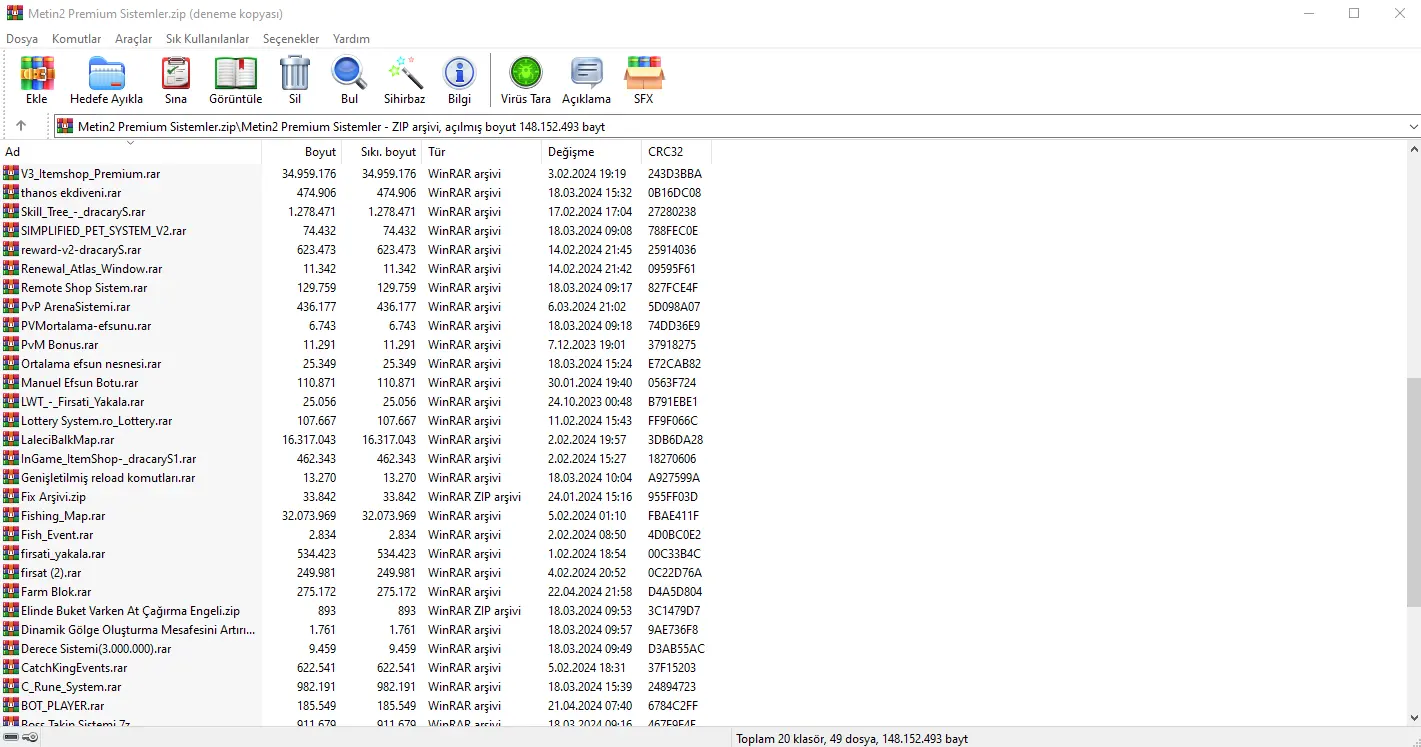Sort by the Ad column header
1421x747 pixels.
[x=131, y=152]
